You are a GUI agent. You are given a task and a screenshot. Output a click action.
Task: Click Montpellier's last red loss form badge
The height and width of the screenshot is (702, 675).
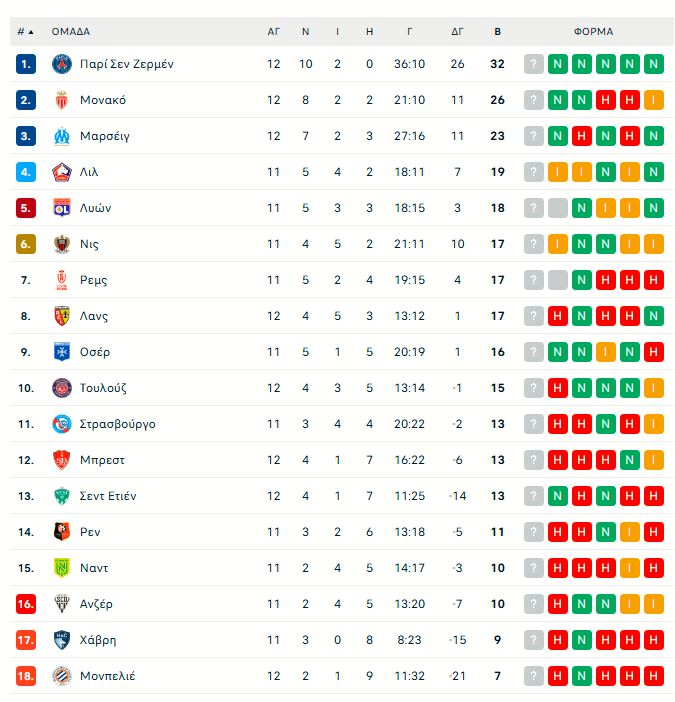pyautogui.click(x=654, y=676)
